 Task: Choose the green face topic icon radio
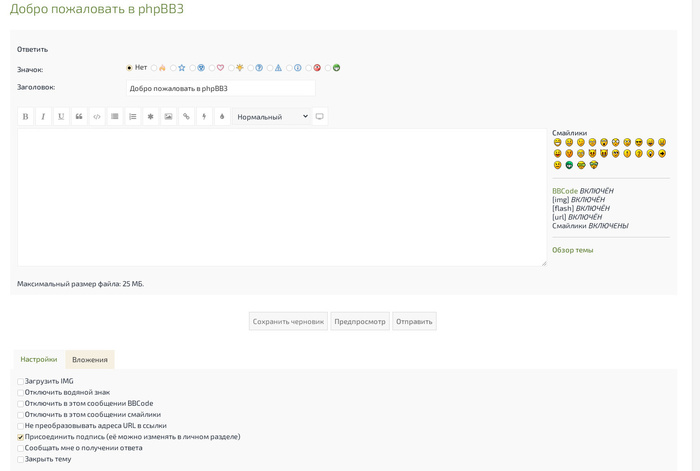(328, 68)
